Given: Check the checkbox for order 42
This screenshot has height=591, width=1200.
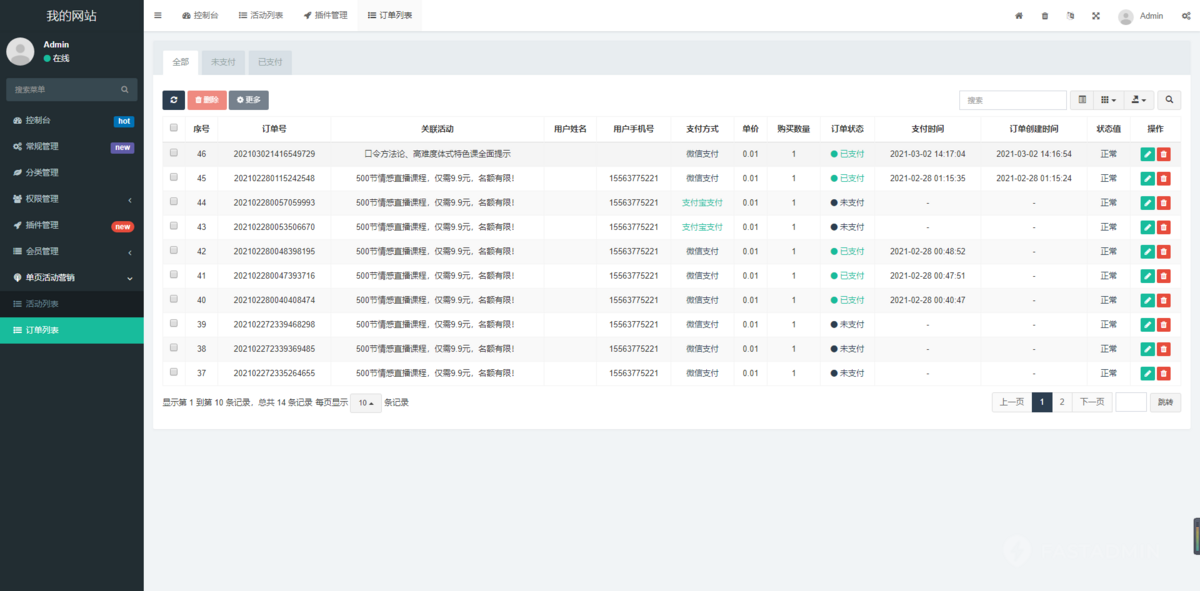Looking at the screenshot, I should pyautogui.click(x=174, y=250).
